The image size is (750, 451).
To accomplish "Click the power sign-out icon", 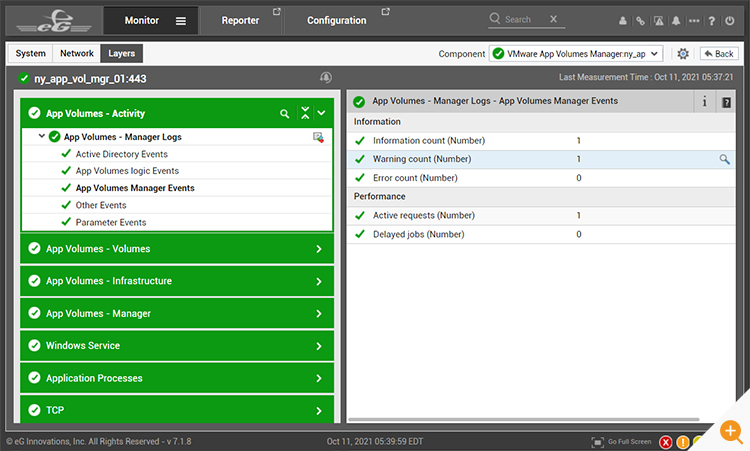I will tap(729, 21).
